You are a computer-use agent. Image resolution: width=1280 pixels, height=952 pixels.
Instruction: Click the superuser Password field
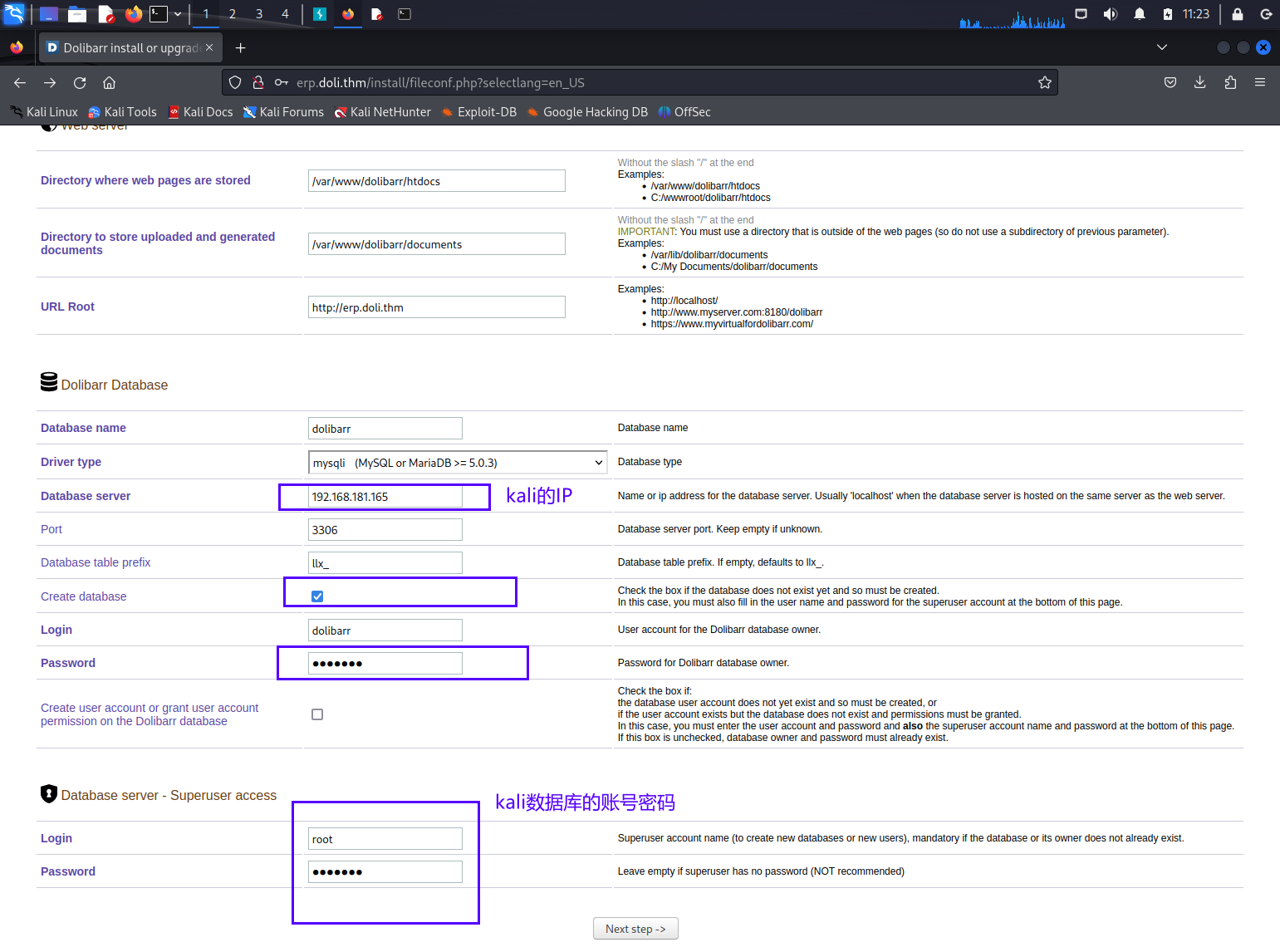385,871
